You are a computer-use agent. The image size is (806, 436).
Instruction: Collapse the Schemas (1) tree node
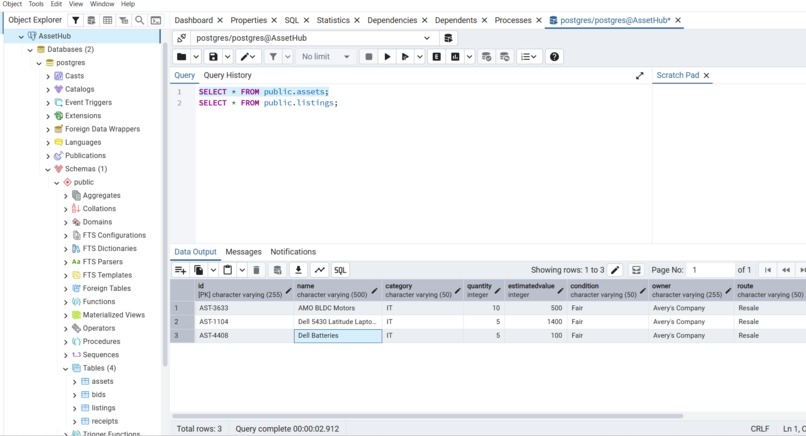click(x=48, y=169)
